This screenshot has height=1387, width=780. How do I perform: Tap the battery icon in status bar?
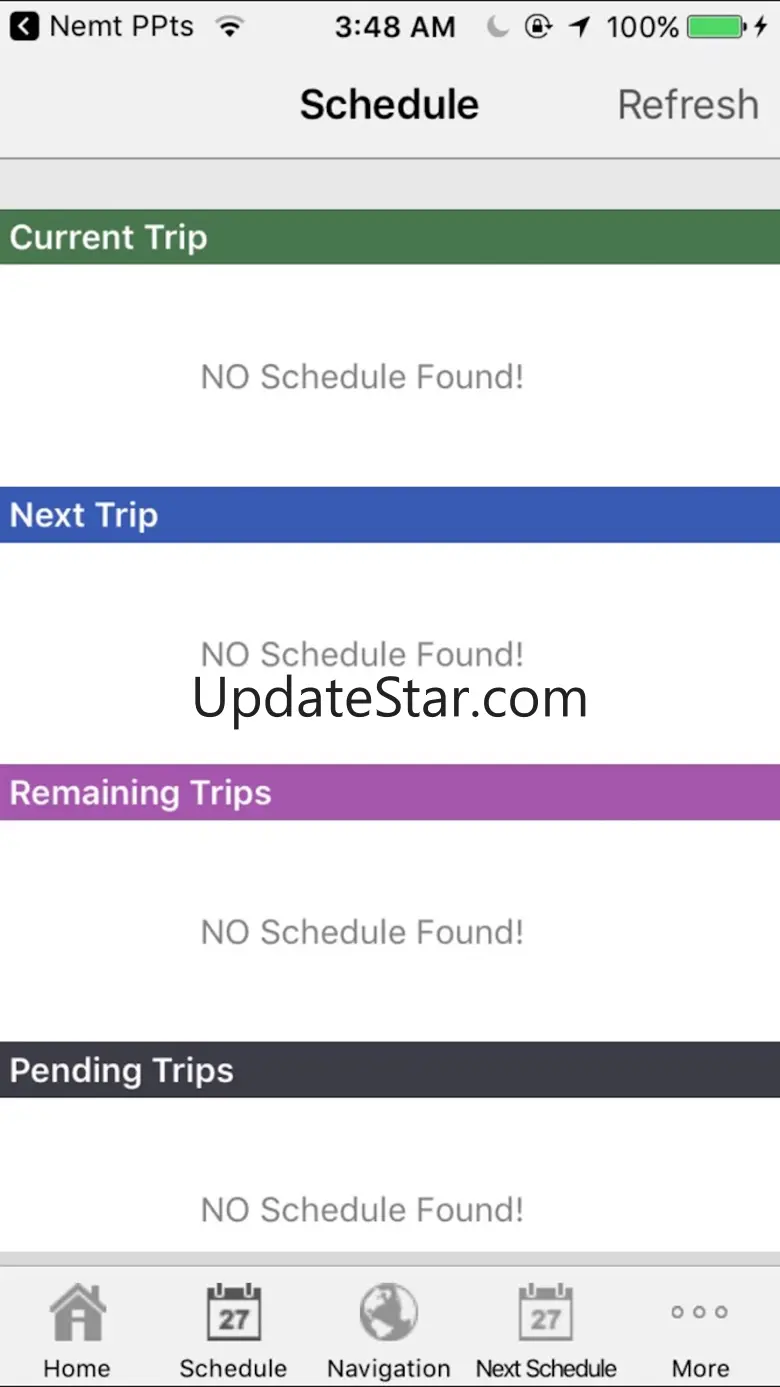[719, 27]
